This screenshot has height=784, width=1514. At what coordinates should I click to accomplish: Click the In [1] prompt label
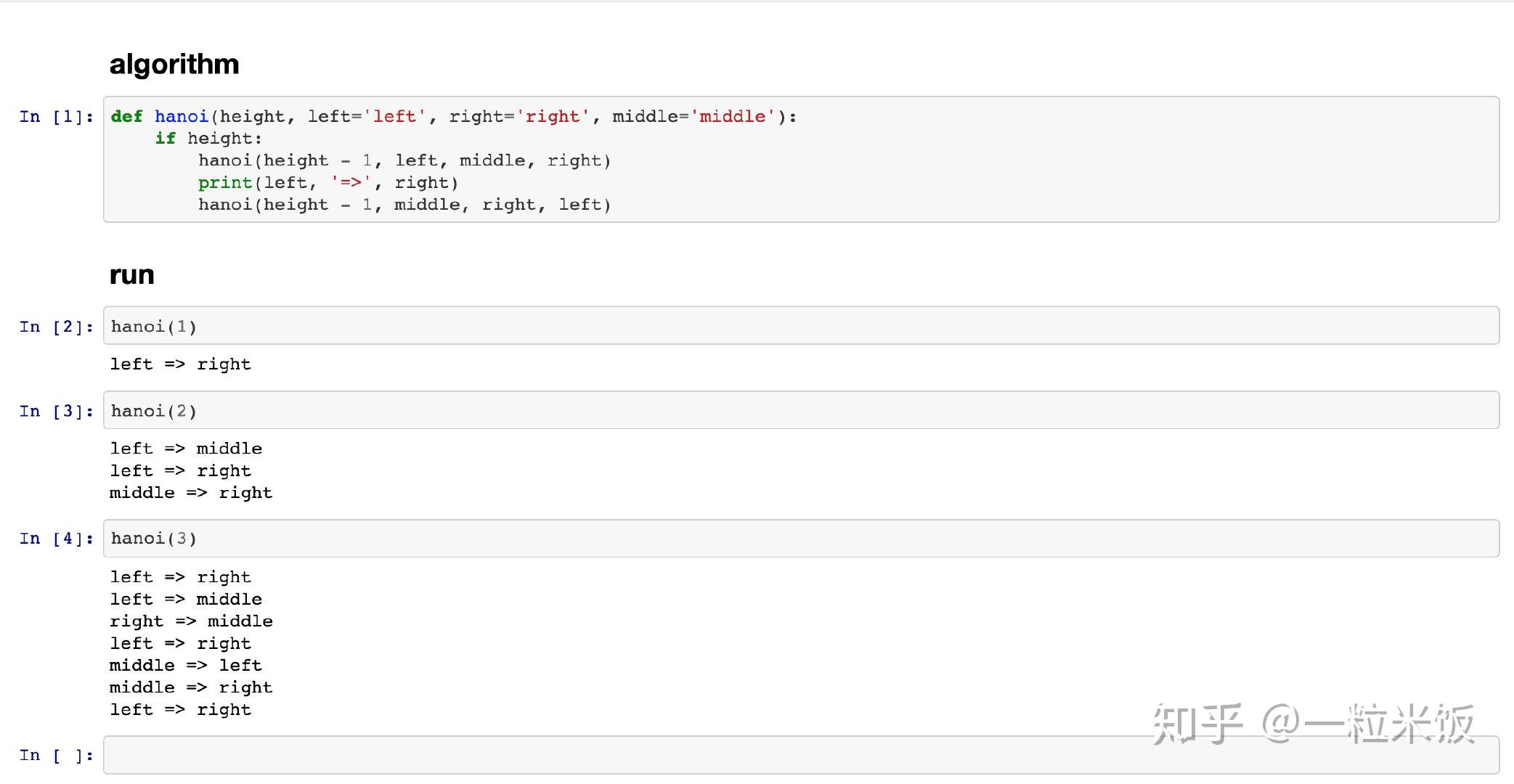56,117
